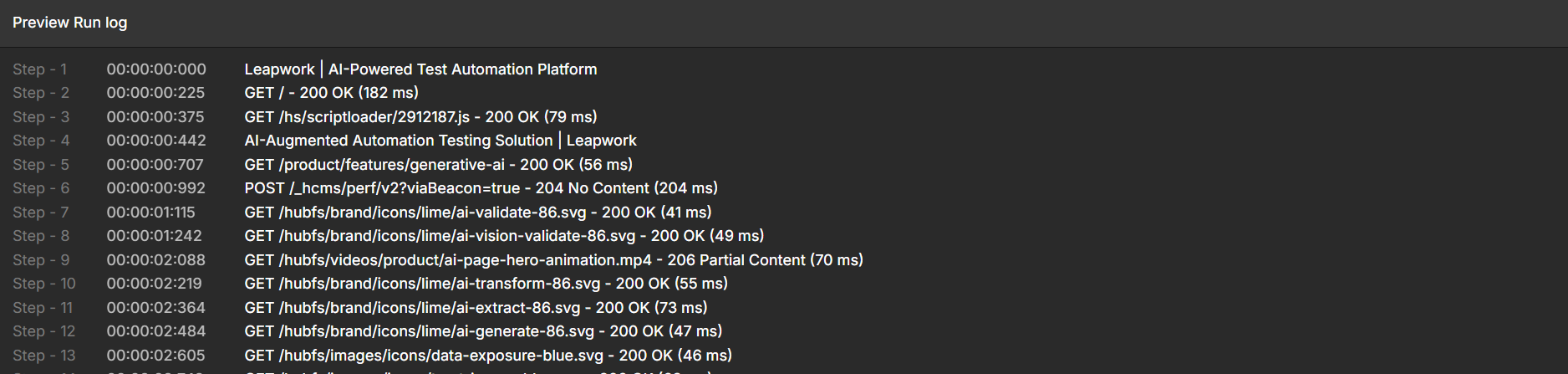
Task: Click the GET /product/features/generative-ai log line
Action: tap(438, 165)
